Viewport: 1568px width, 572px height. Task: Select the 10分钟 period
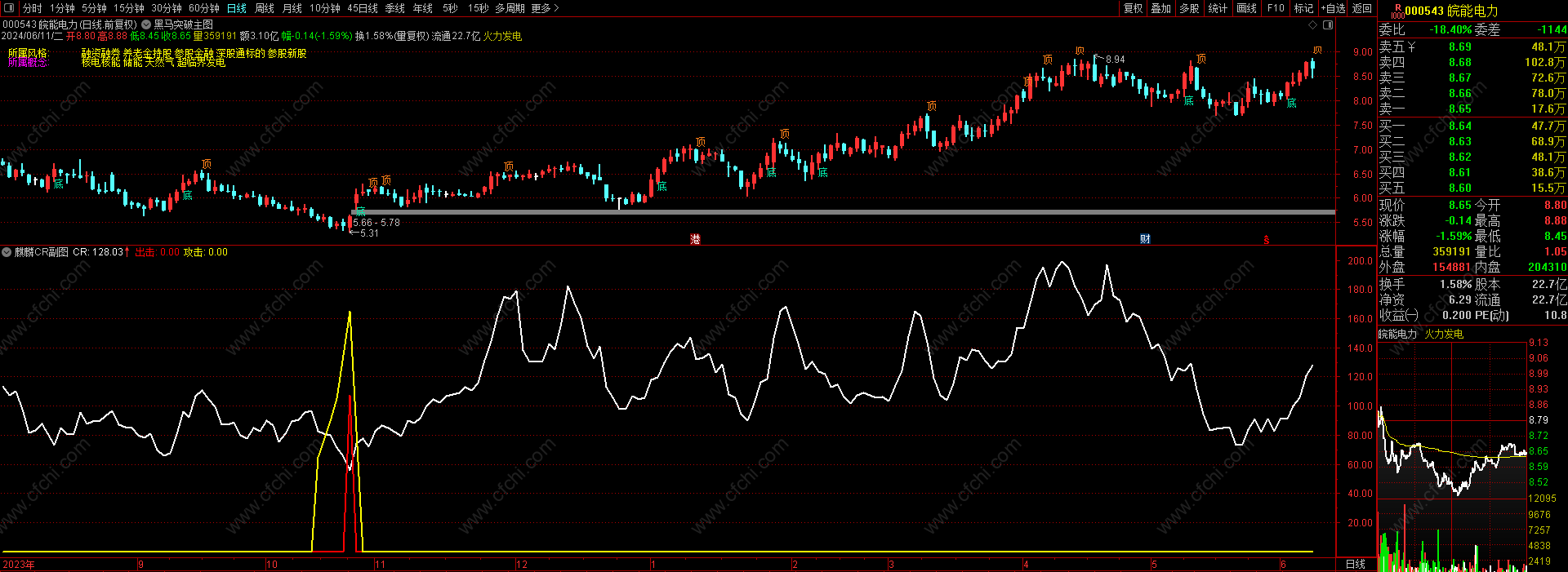click(325, 8)
